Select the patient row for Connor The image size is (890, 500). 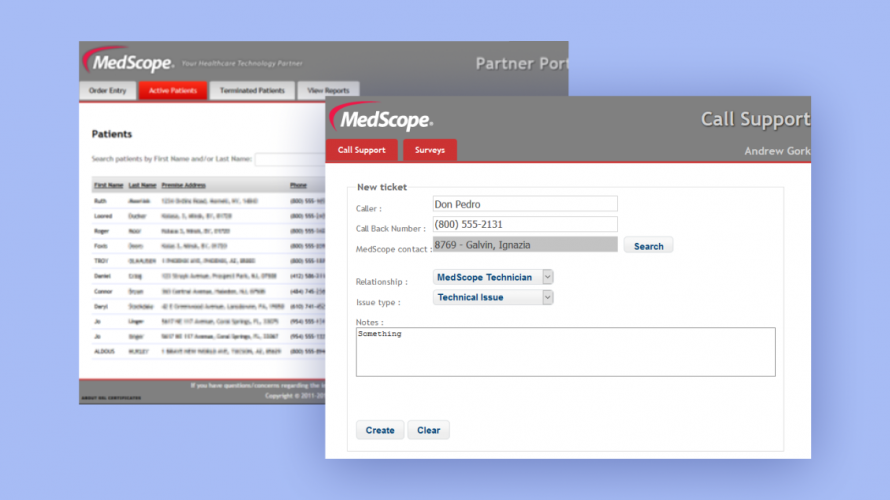point(208,291)
